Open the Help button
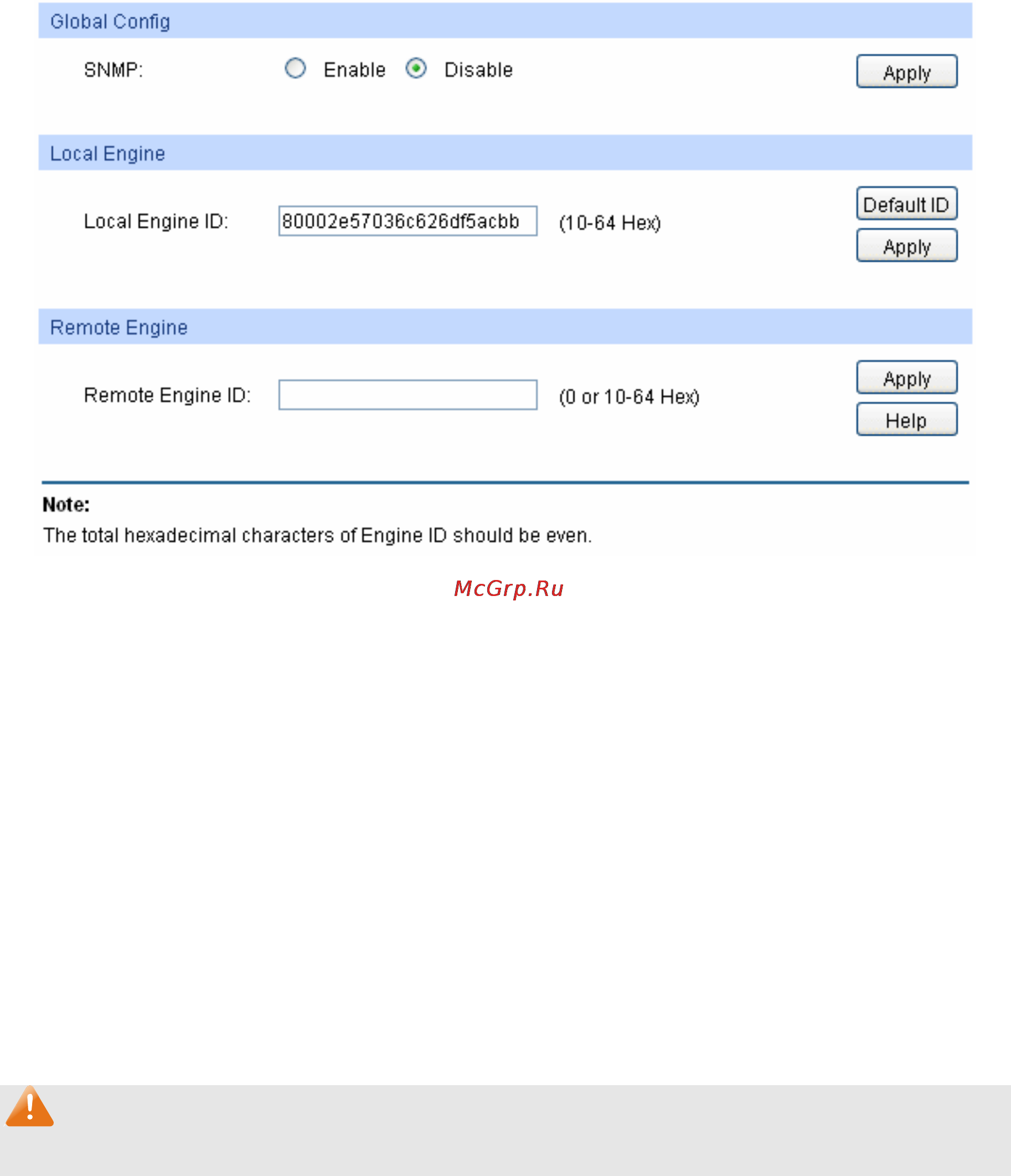The height and width of the screenshot is (1176, 1011). (x=906, y=419)
